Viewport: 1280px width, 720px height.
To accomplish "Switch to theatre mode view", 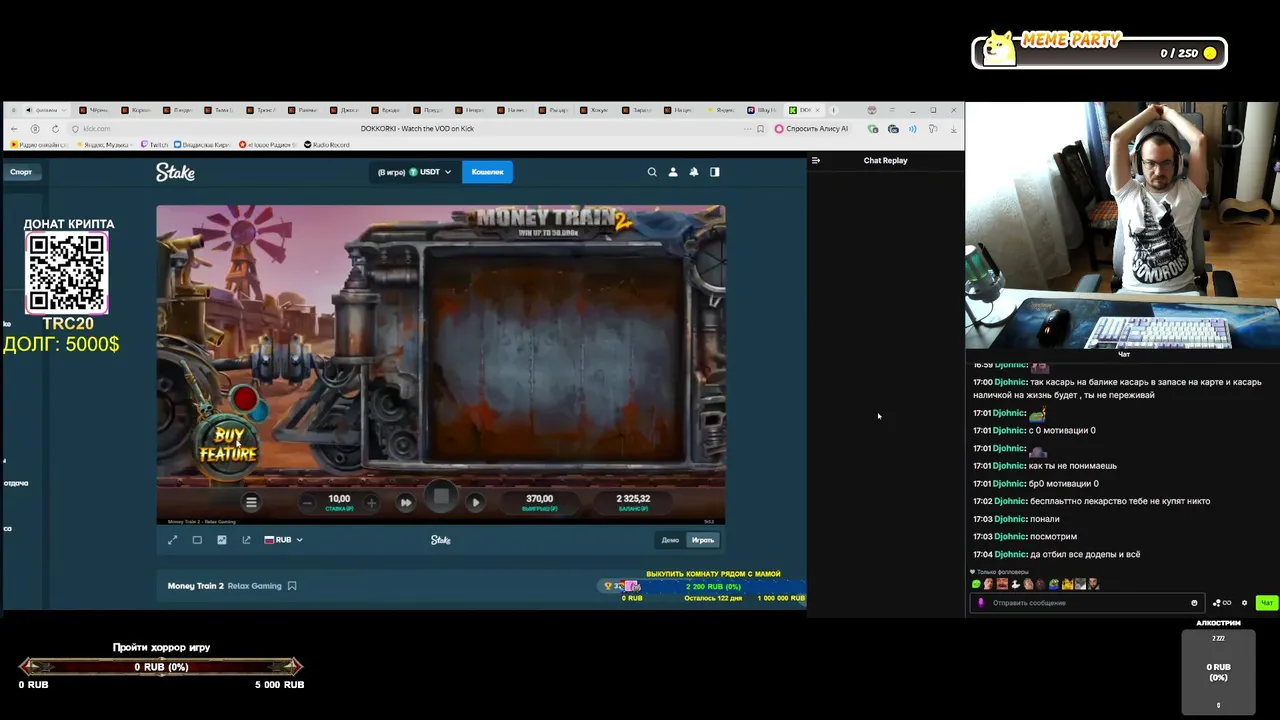I will tap(197, 540).
